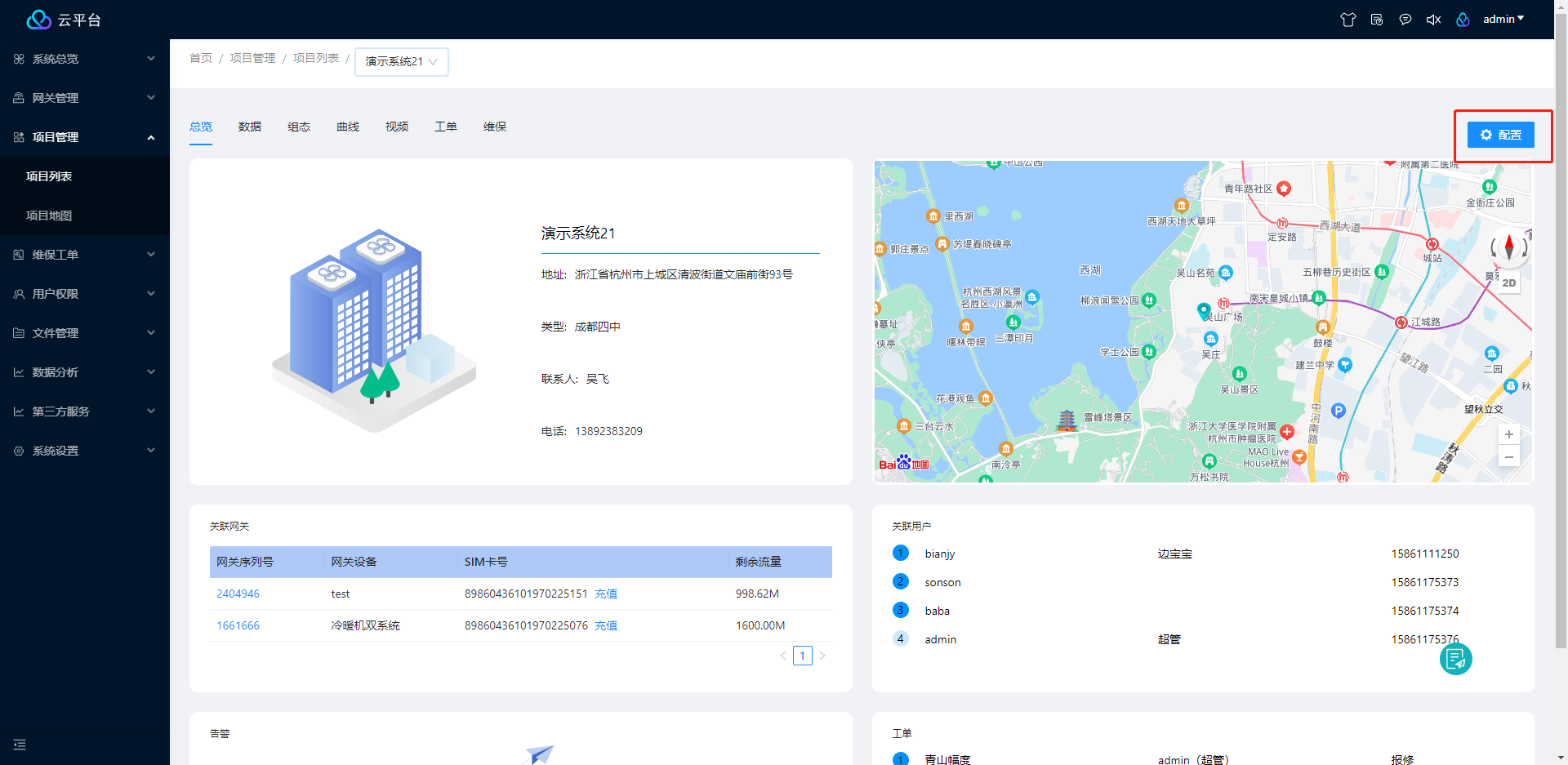1568x765 pixels.
Task: Switch to the 曲线 tab
Action: point(348,127)
